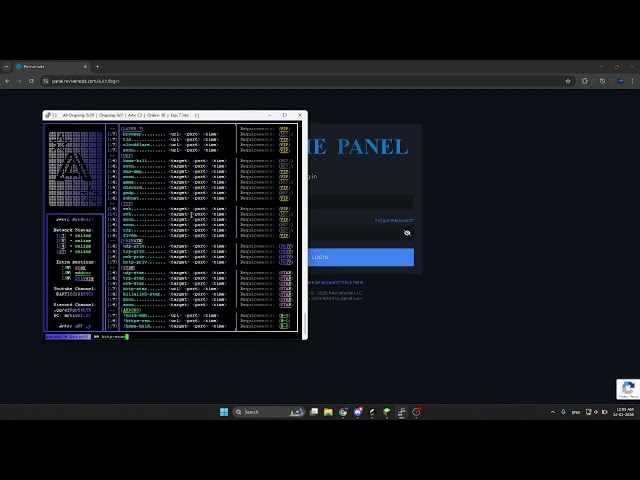Follow the create an account click here link

coord(336,282)
